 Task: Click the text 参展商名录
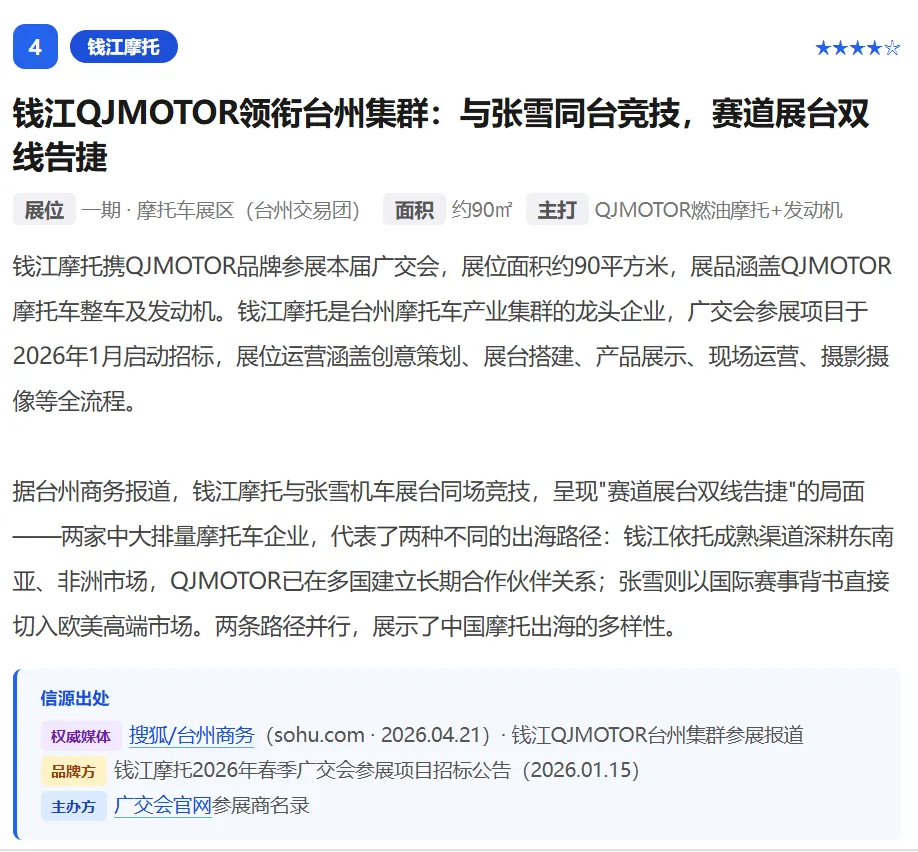click(x=261, y=806)
